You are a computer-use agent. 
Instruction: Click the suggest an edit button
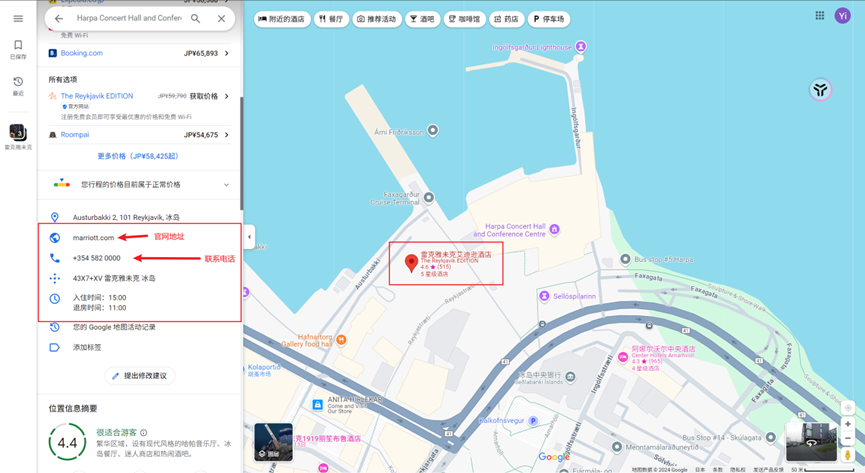point(140,376)
